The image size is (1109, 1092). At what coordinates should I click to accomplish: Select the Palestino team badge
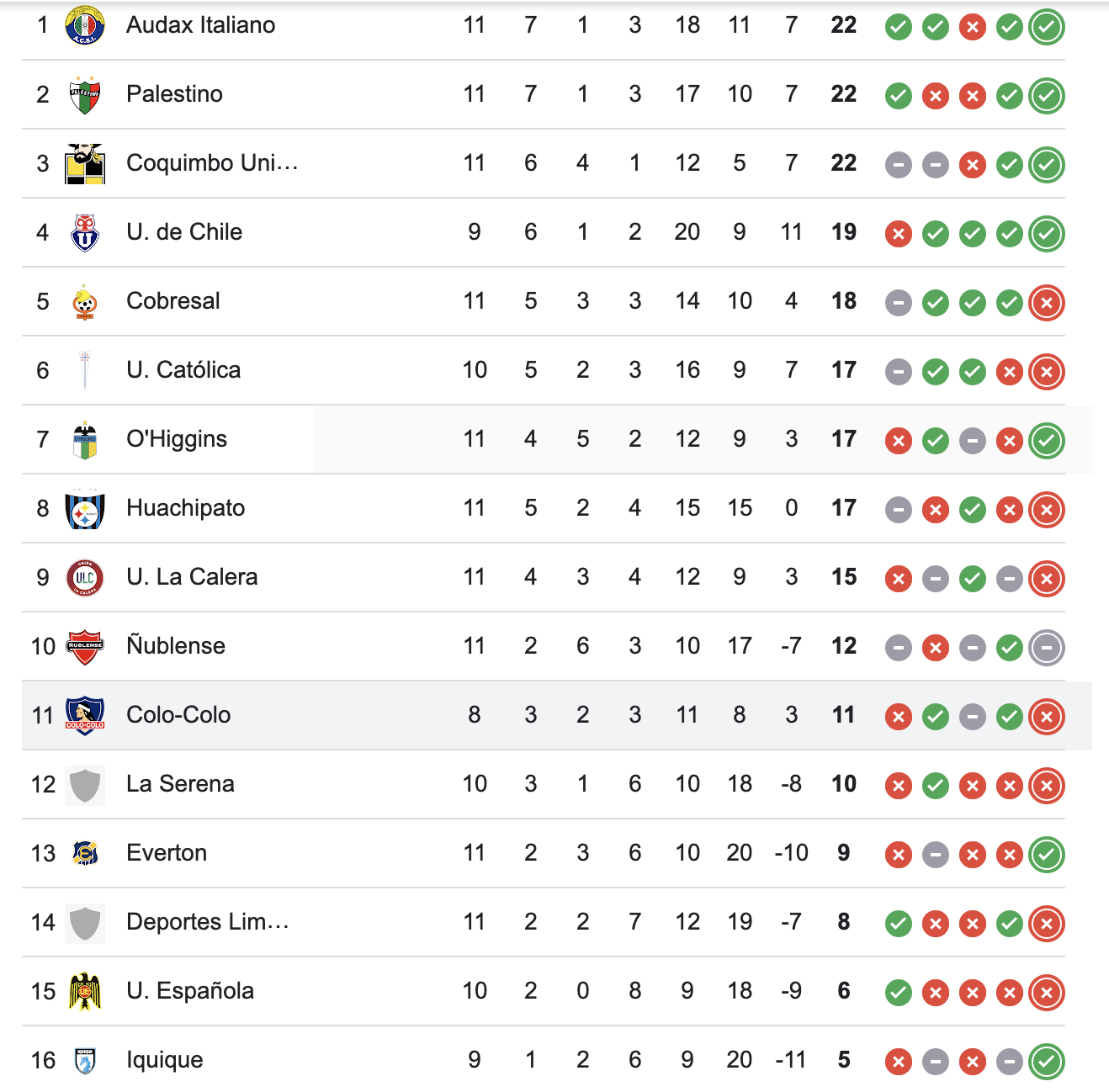pos(83,94)
